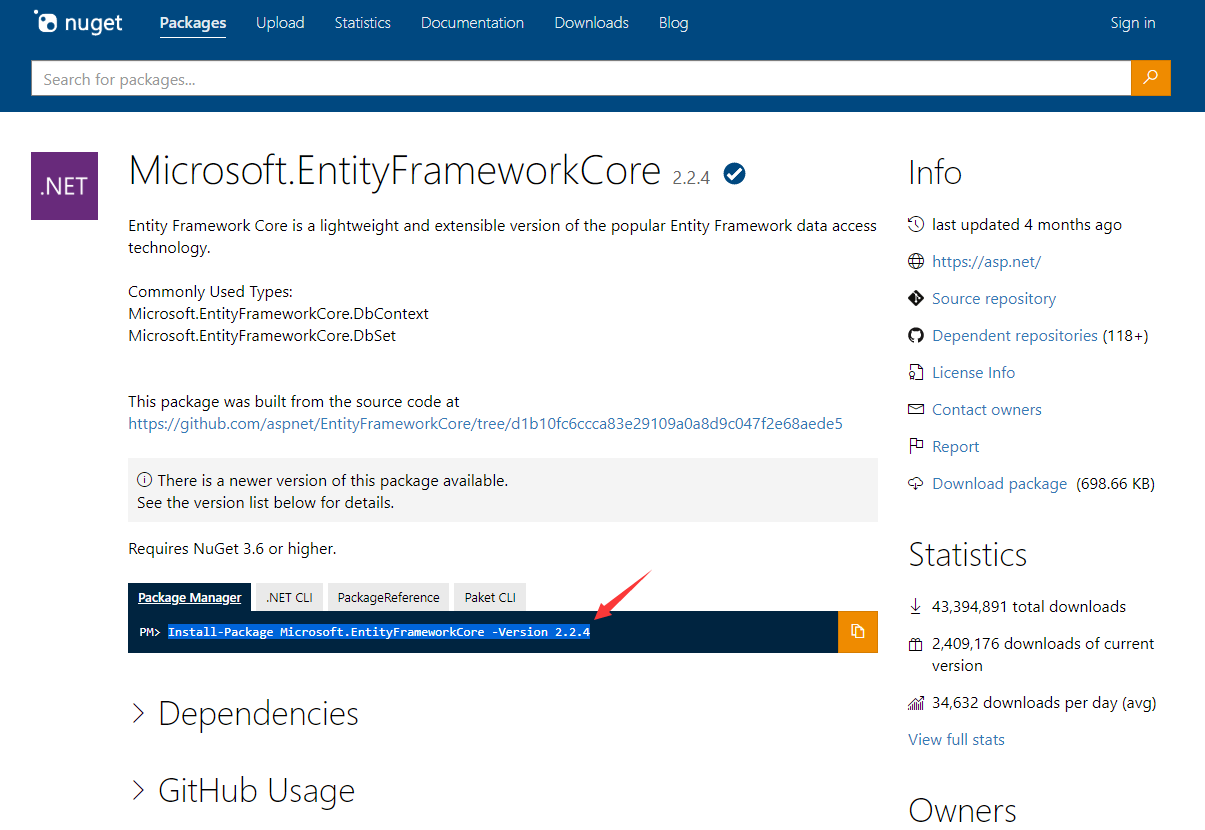Click the globe icon beside asp.net link
The image size is (1205, 830).
(x=916, y=262)
